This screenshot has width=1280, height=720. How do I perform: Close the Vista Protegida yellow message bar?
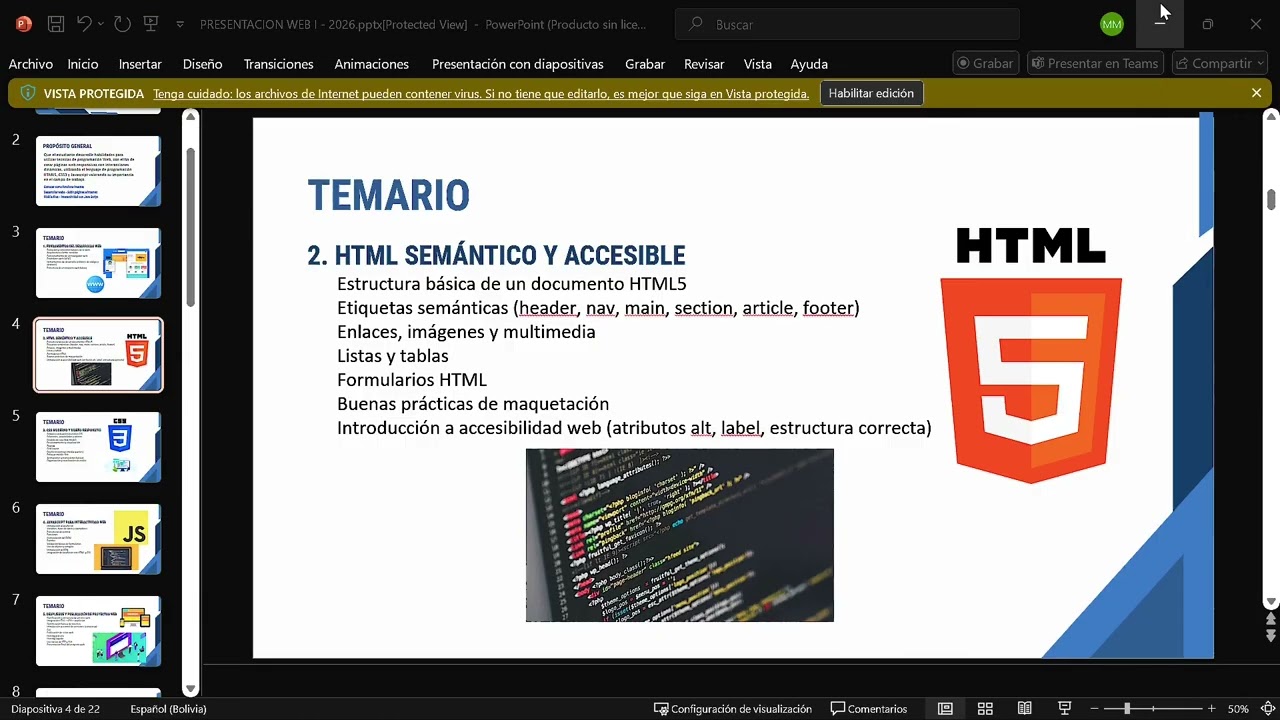click(x=1256, y=93)
